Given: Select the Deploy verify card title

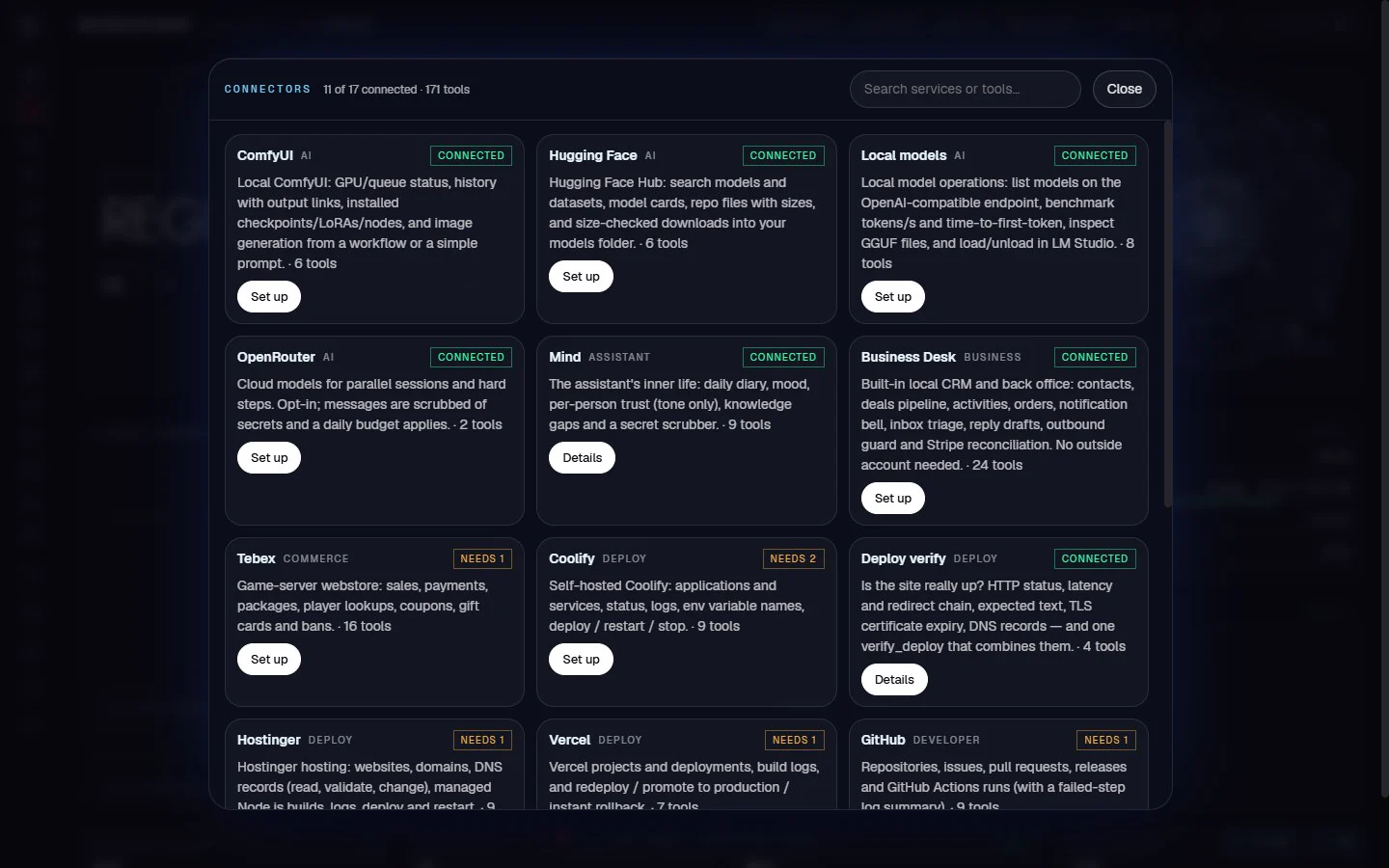Looking at the screenshot, I should click(x=904, y=558).
